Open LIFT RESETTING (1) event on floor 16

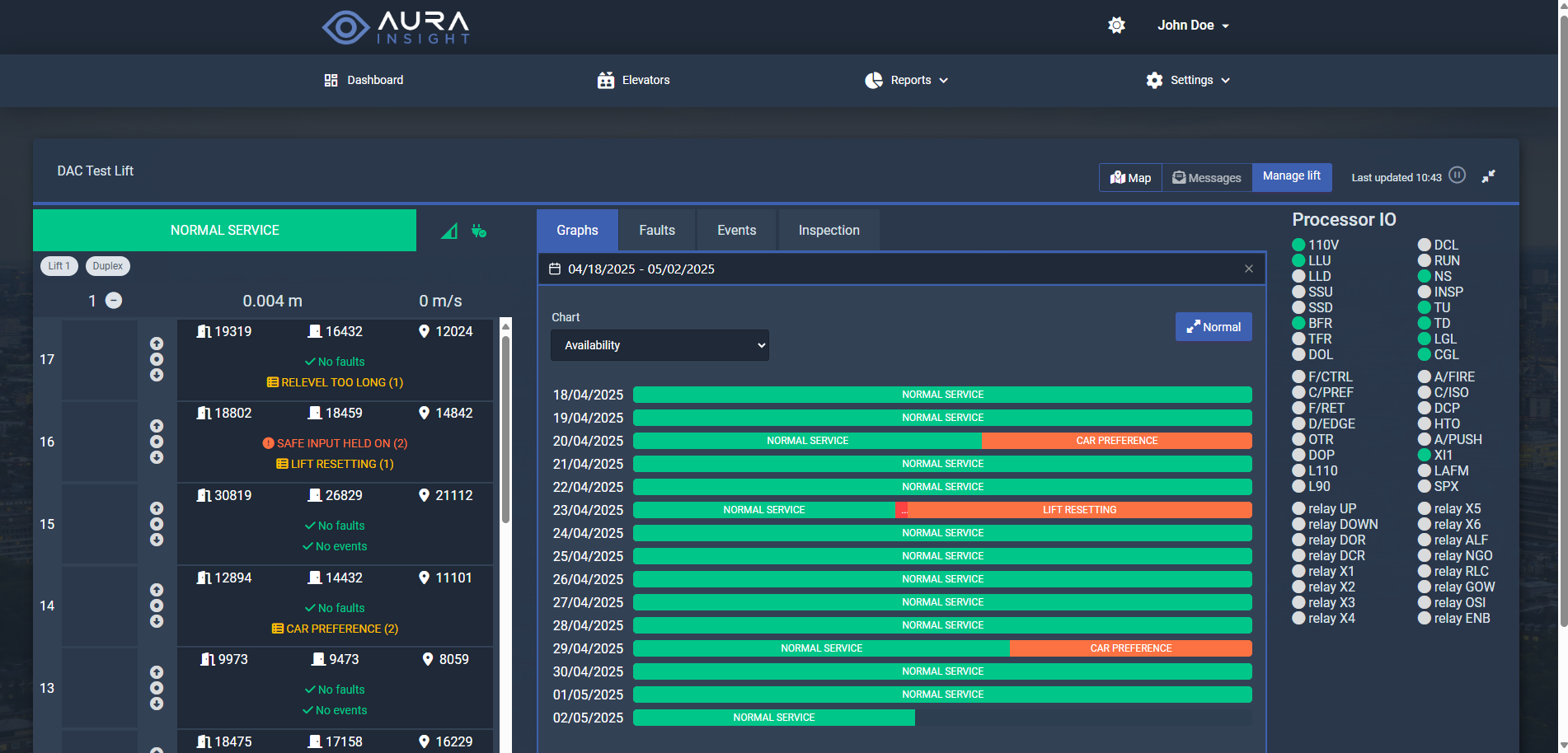pyautogui.click(x=335, y=464)
